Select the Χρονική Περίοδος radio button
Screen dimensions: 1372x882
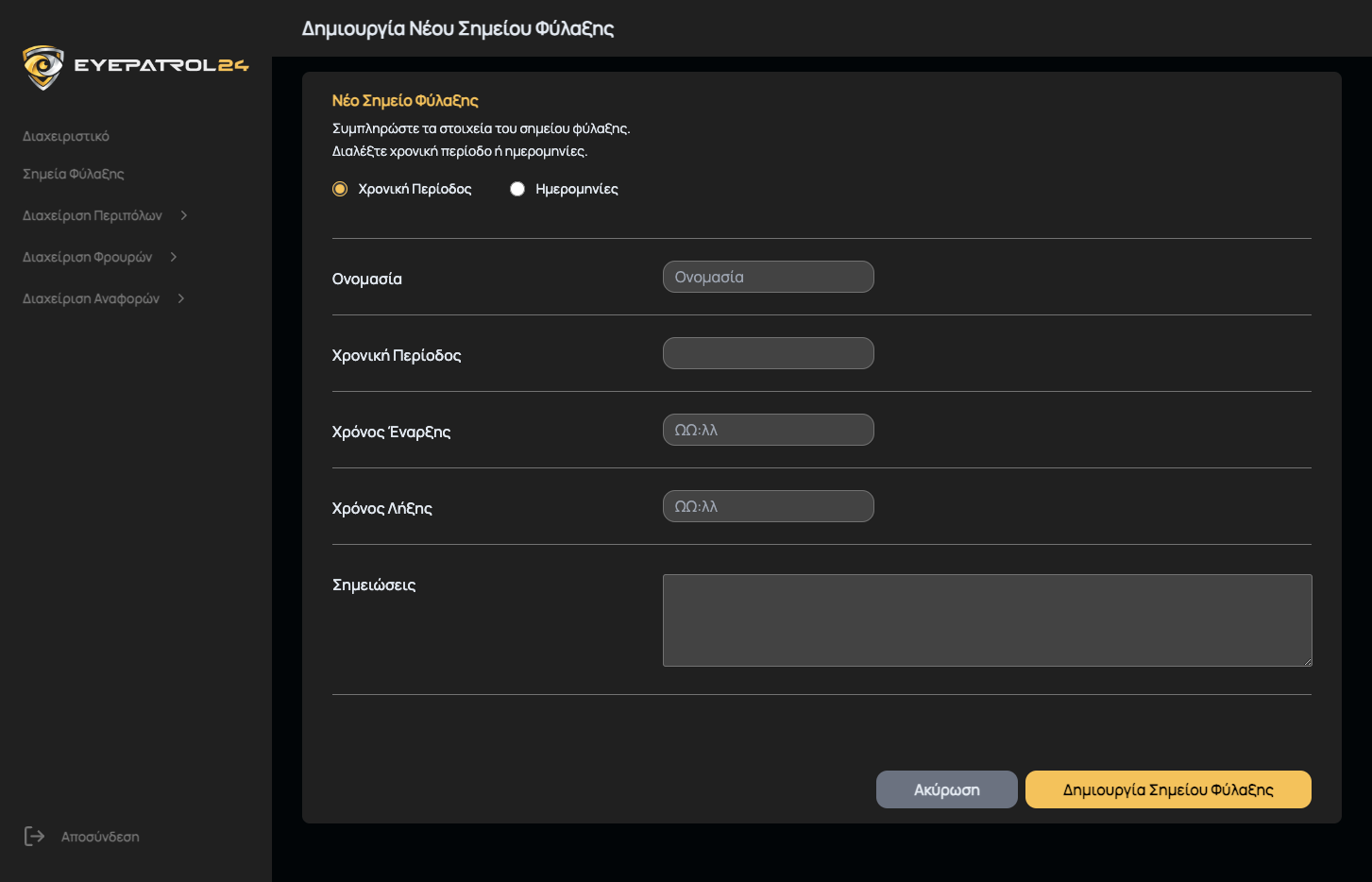point(340,189)
